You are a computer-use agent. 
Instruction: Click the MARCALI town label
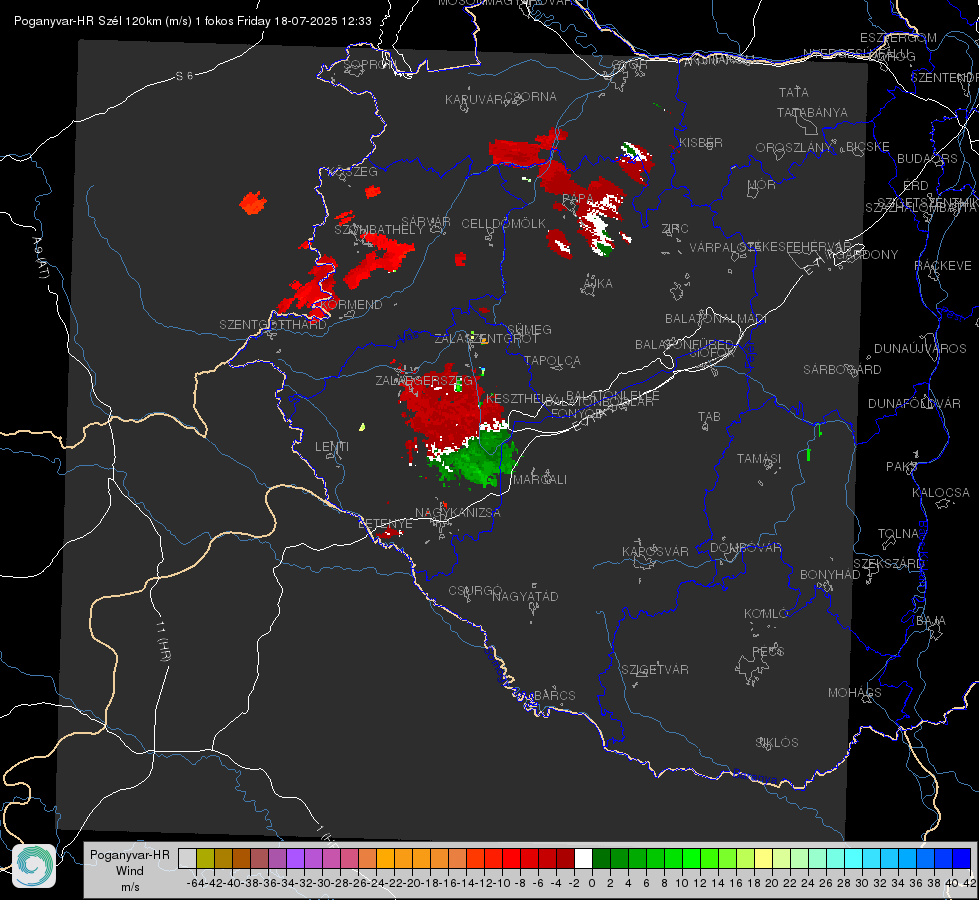tap(540, 479)
